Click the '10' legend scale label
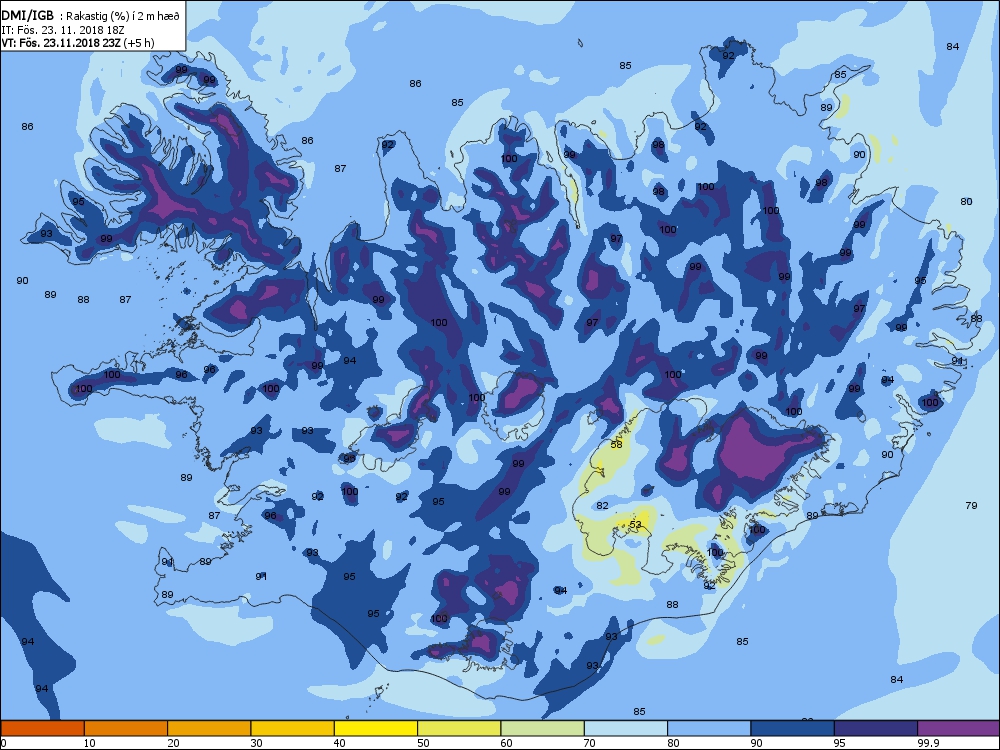 [90, 743]
